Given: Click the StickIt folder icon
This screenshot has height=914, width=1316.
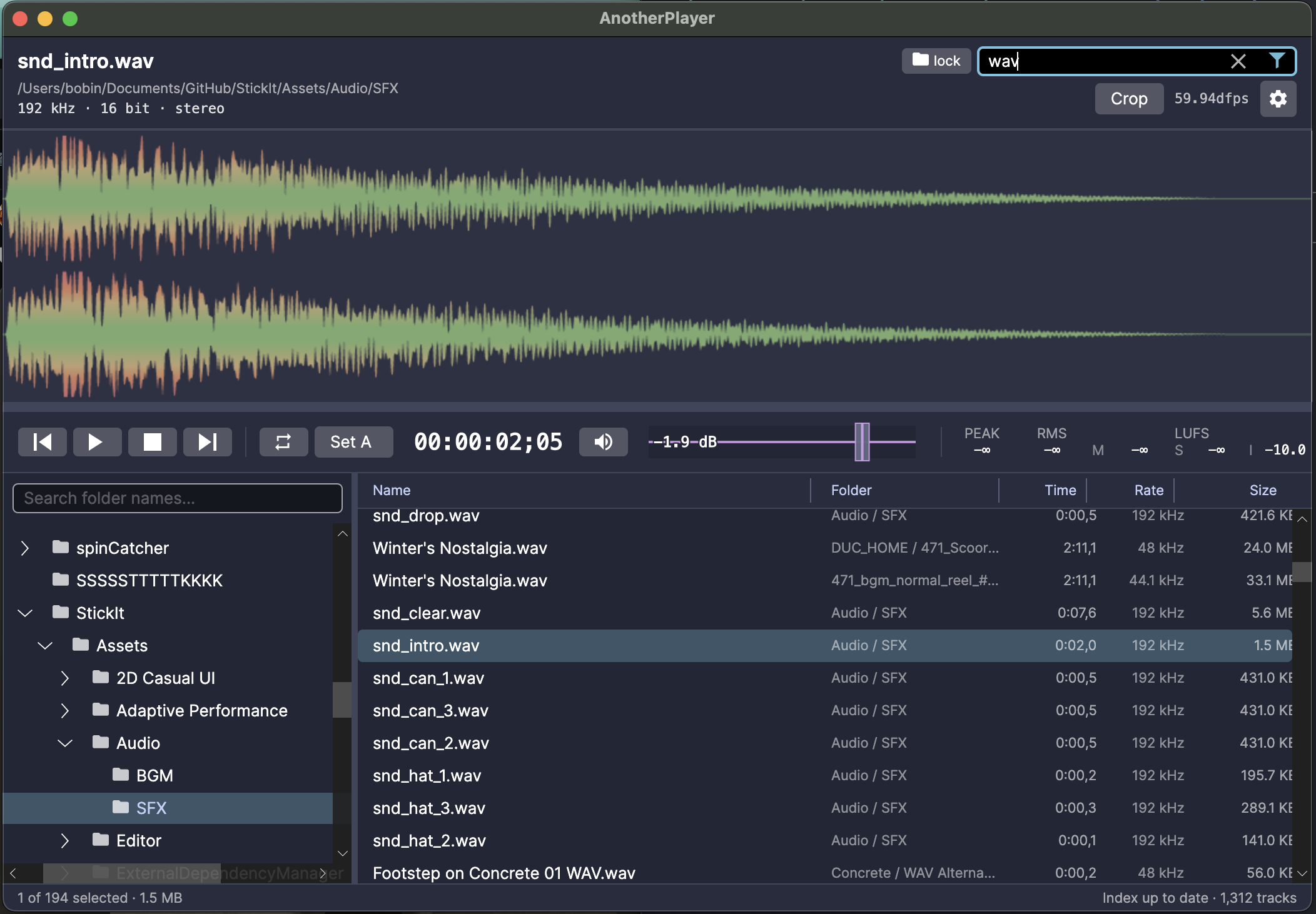Looking at the screenshot, I should 61,612.
